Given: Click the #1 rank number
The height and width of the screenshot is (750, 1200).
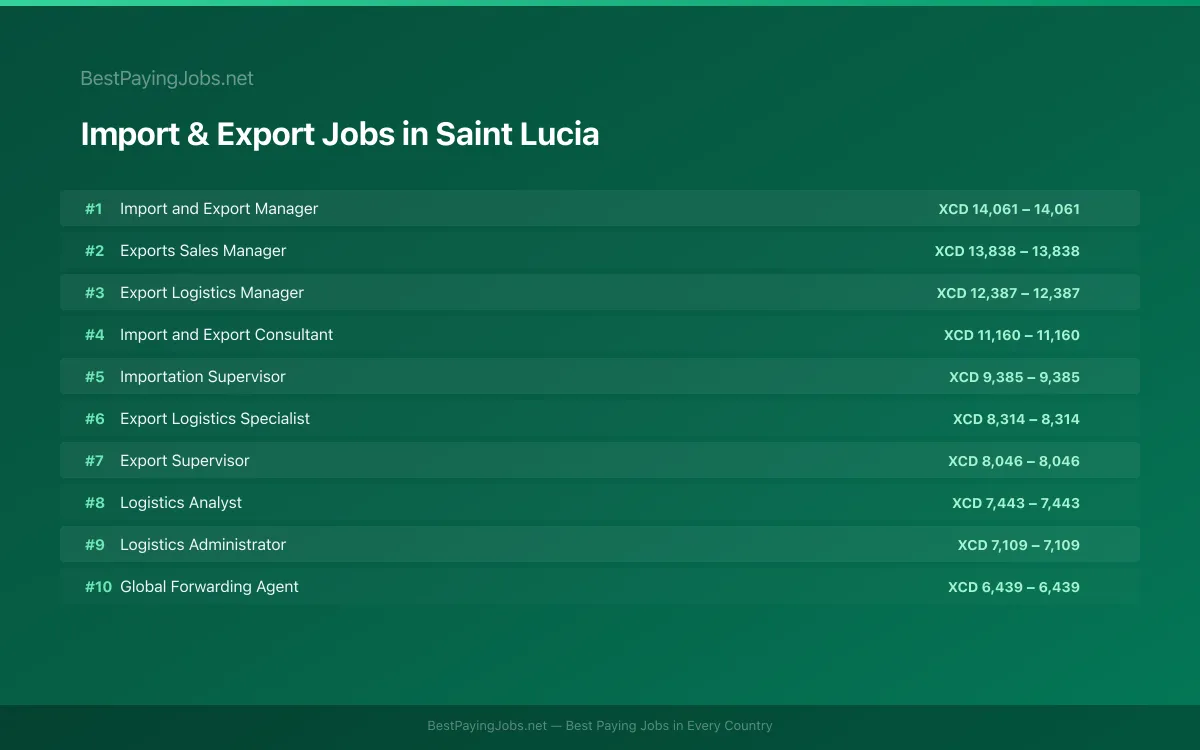Looking at the screenshot, I should pos(94,209).
